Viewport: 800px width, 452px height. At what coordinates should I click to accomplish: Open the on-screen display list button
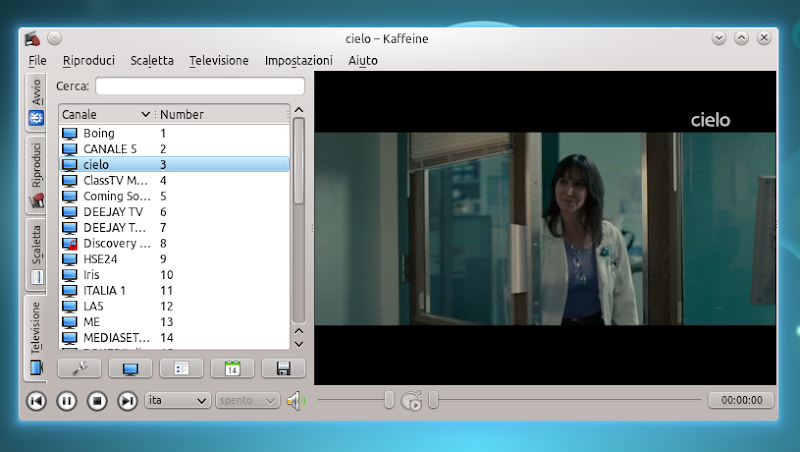(181, 368)
